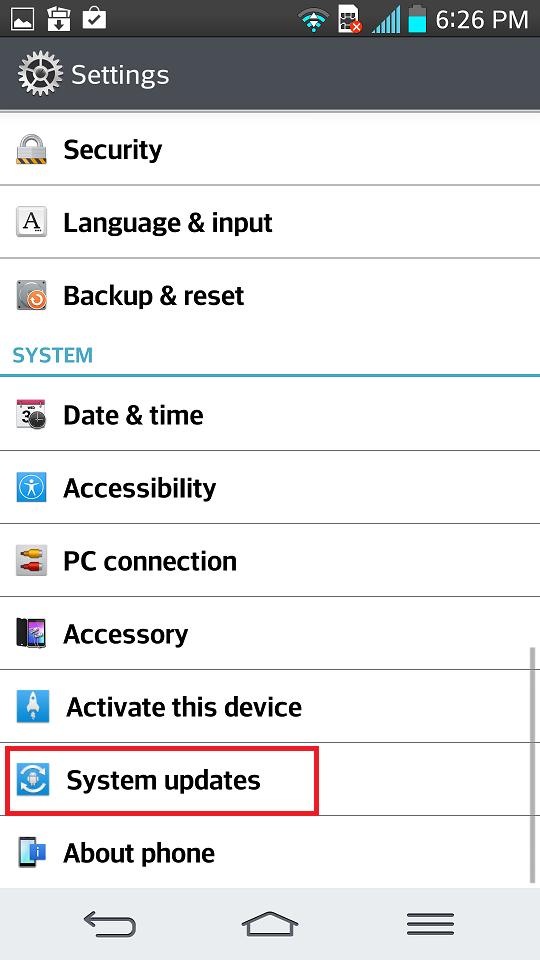Tap the back navigation button
Viewport: 540px width, 960px height.
pyautogui.click(x=109, y=924)
